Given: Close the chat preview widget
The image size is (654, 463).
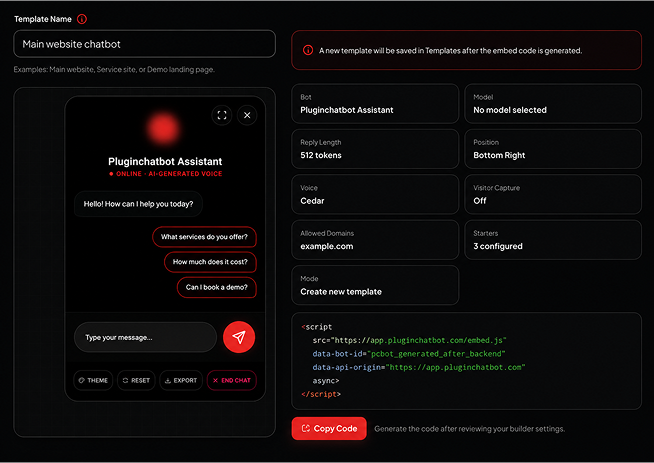Looking at the screenshot, I should coord(247,115).
